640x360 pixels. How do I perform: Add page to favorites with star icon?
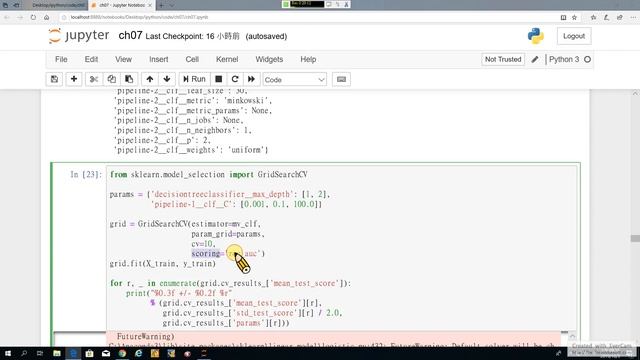pyautogui.click(x=574, y=17)
